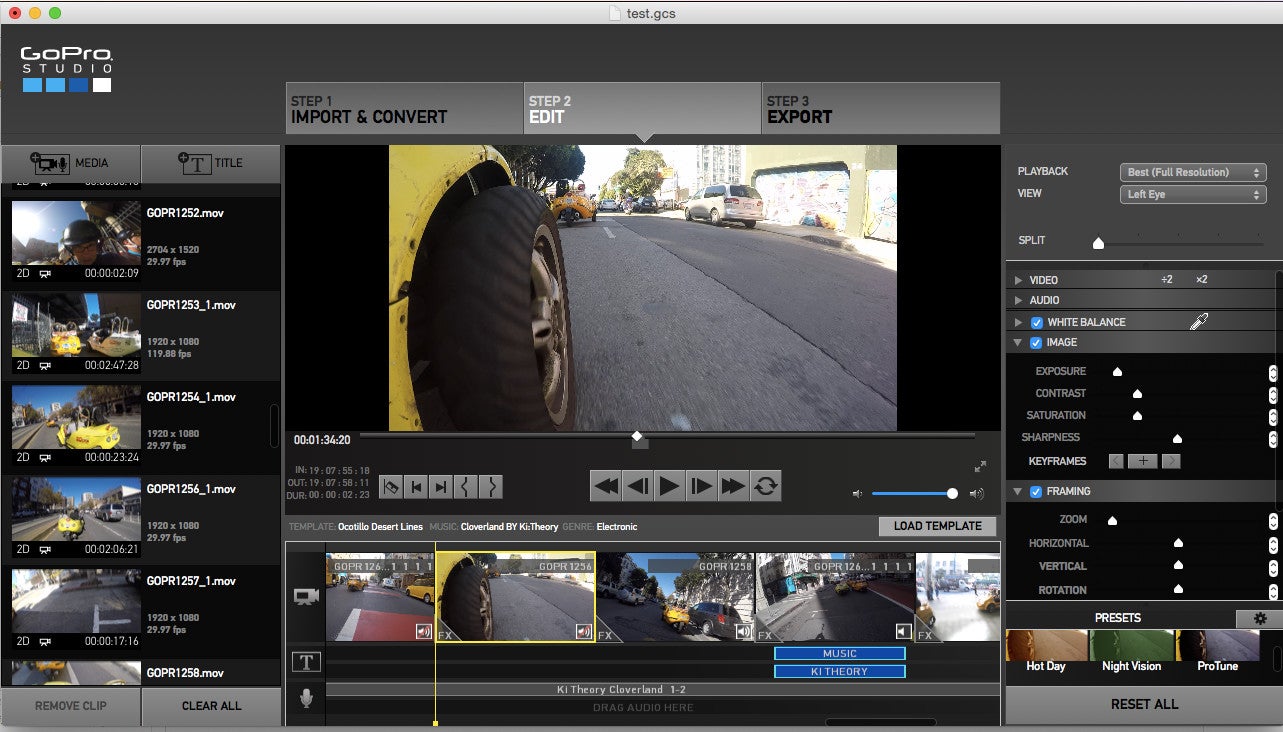The height and width of the screenshot is (732, 1283).
Task: Jump to next edit point
Action: (x=441, y=487)
